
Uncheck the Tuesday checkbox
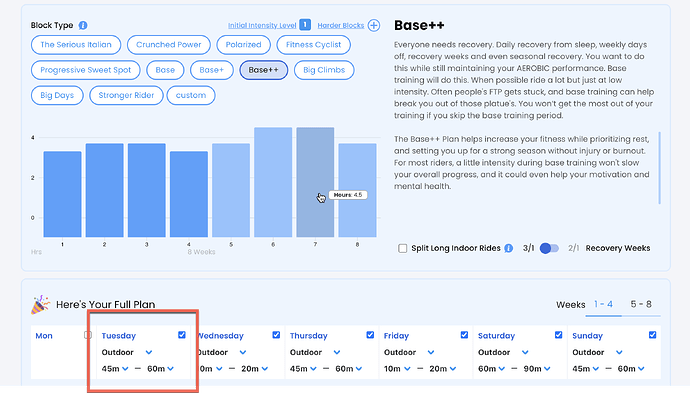point(182,335)
